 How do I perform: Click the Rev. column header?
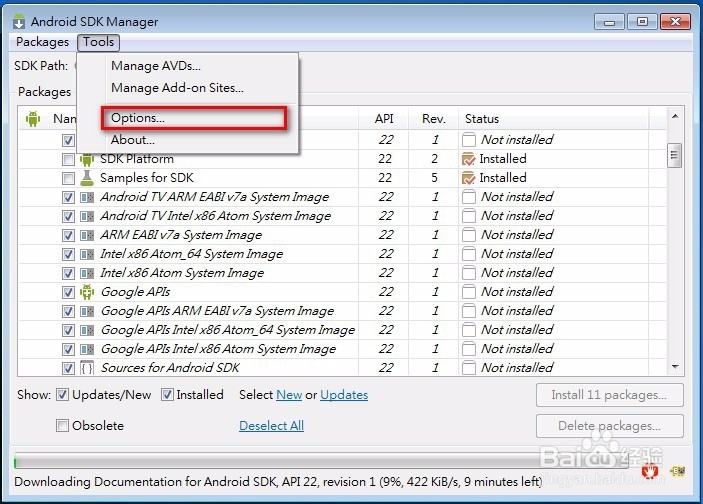(x=434, y=119)
